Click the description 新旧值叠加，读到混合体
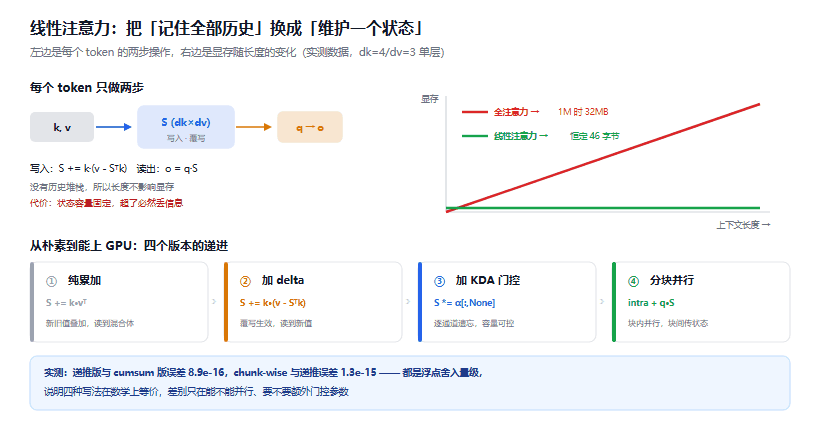The image size is (820, 424). pyautogui.click(x=90, y=323)
